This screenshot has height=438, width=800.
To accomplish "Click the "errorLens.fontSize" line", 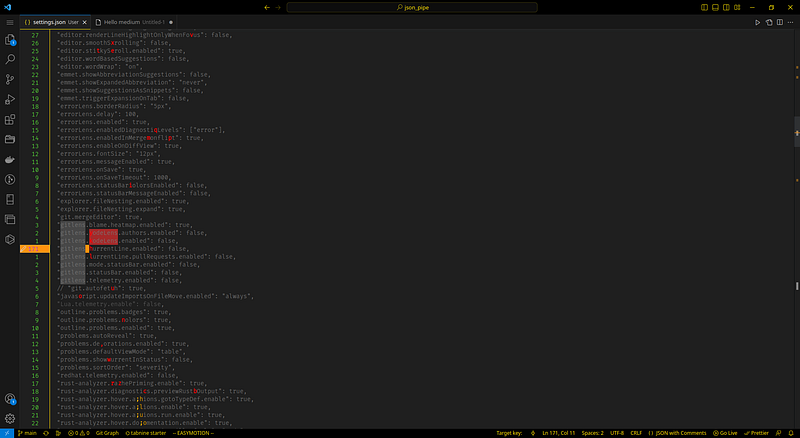I will (109, 154).
